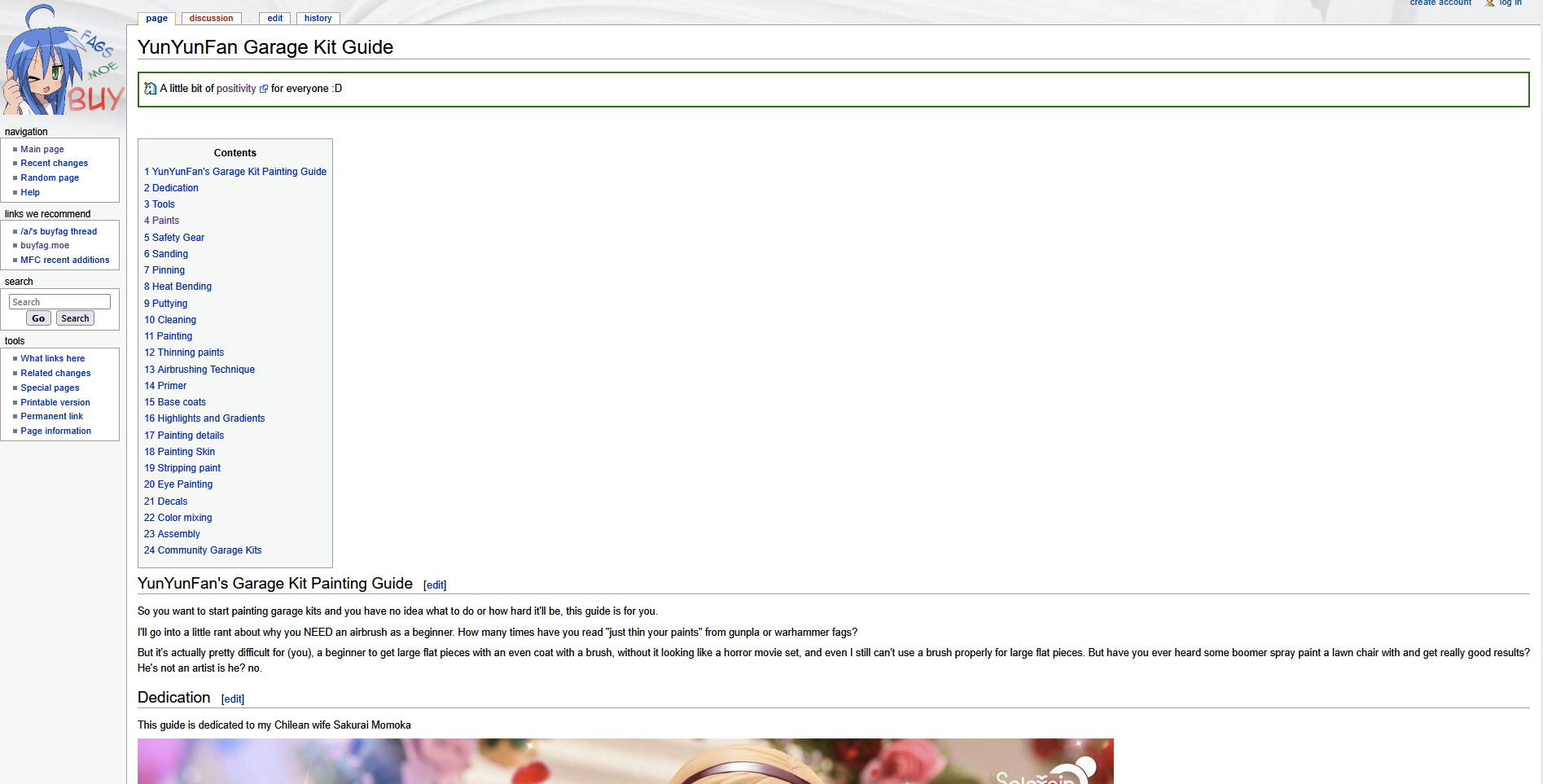1543x784 pixels.
Task: Jump to Airbrushing Technique section
Action: pyautogui.click(x=199, y=370)
